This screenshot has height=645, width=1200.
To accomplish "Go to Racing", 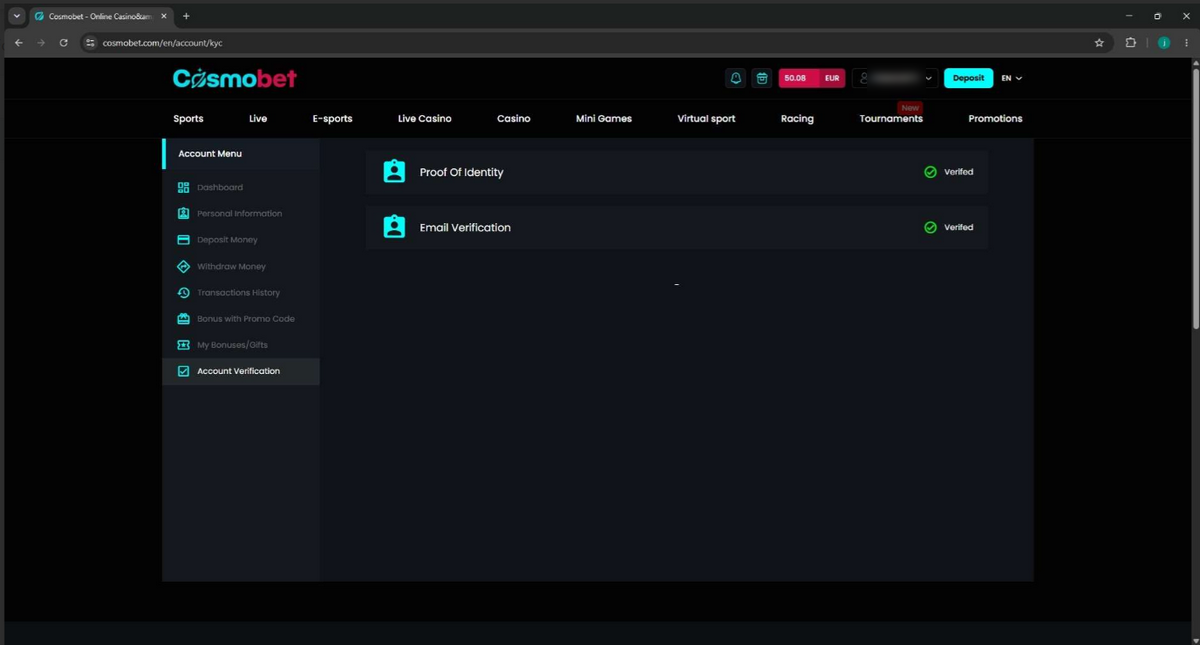I will (x=797, y=118).
